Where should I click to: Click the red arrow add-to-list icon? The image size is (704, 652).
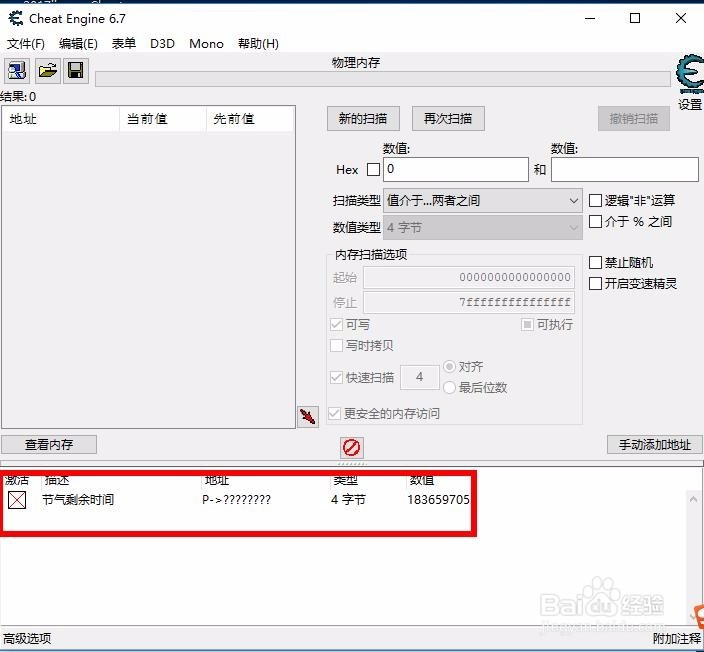pyautogui.click(x=308, y=417)
